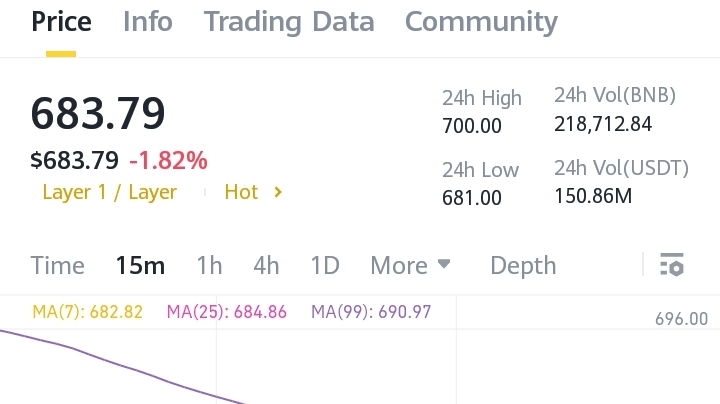The width and height of the screenshot is (720, 404).
Task: Show the Depth chart view
Action: coord(523,265)
